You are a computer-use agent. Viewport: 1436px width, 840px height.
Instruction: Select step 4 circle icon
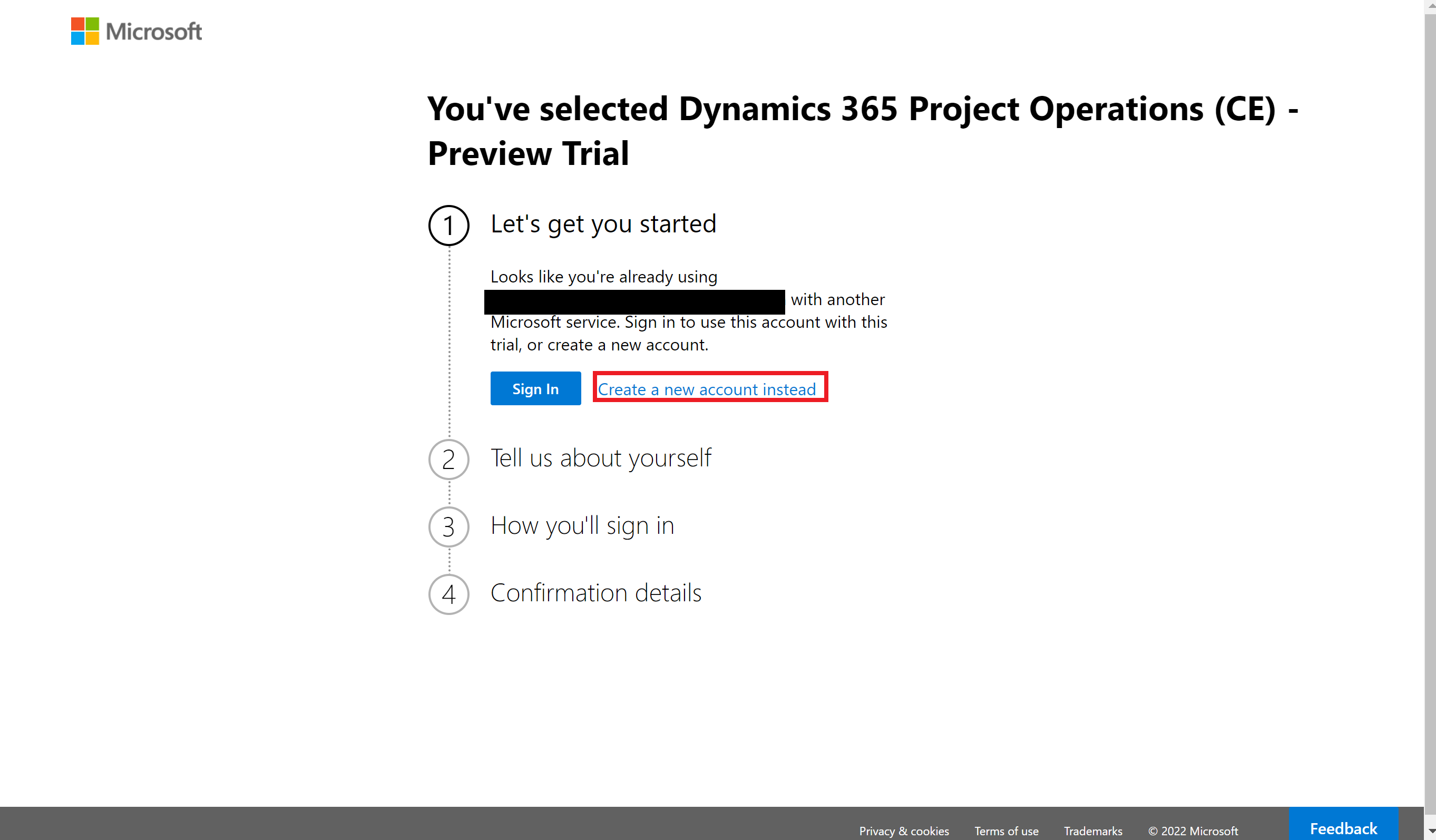point(449,594)
